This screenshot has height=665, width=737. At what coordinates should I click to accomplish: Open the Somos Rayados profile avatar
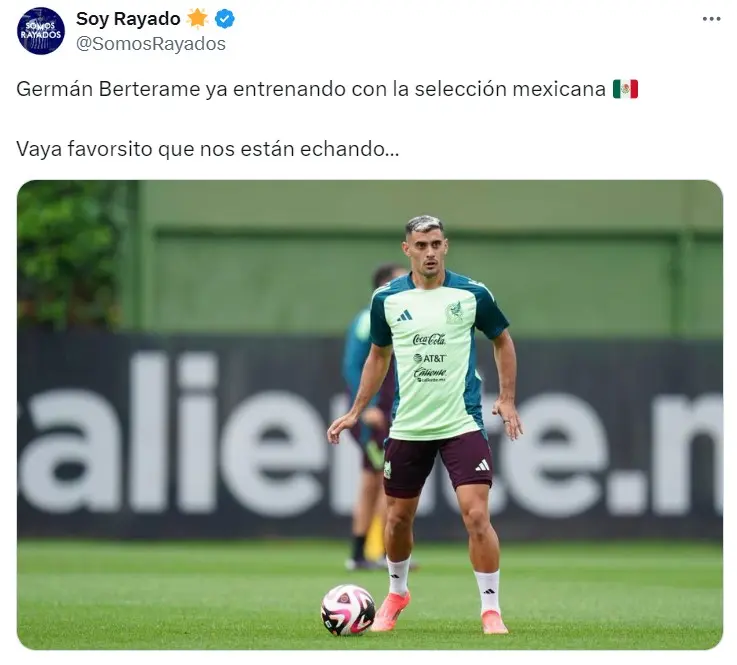point(41,31)
